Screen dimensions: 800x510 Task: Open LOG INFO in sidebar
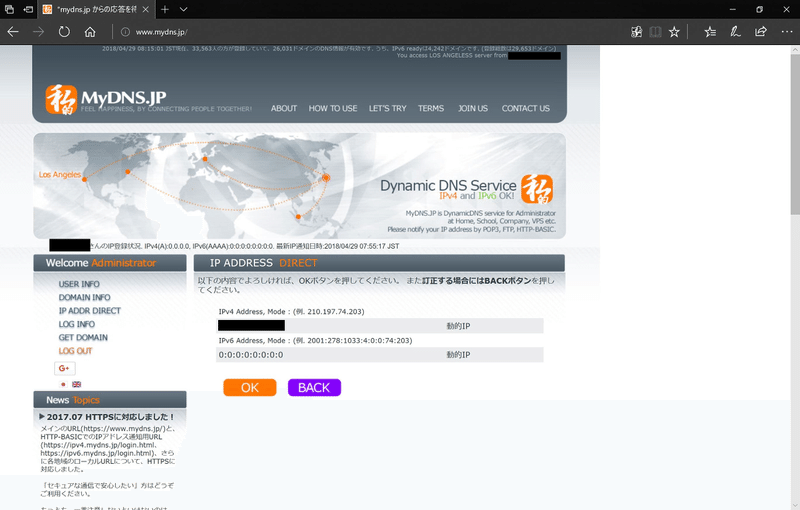coord(77,324)
